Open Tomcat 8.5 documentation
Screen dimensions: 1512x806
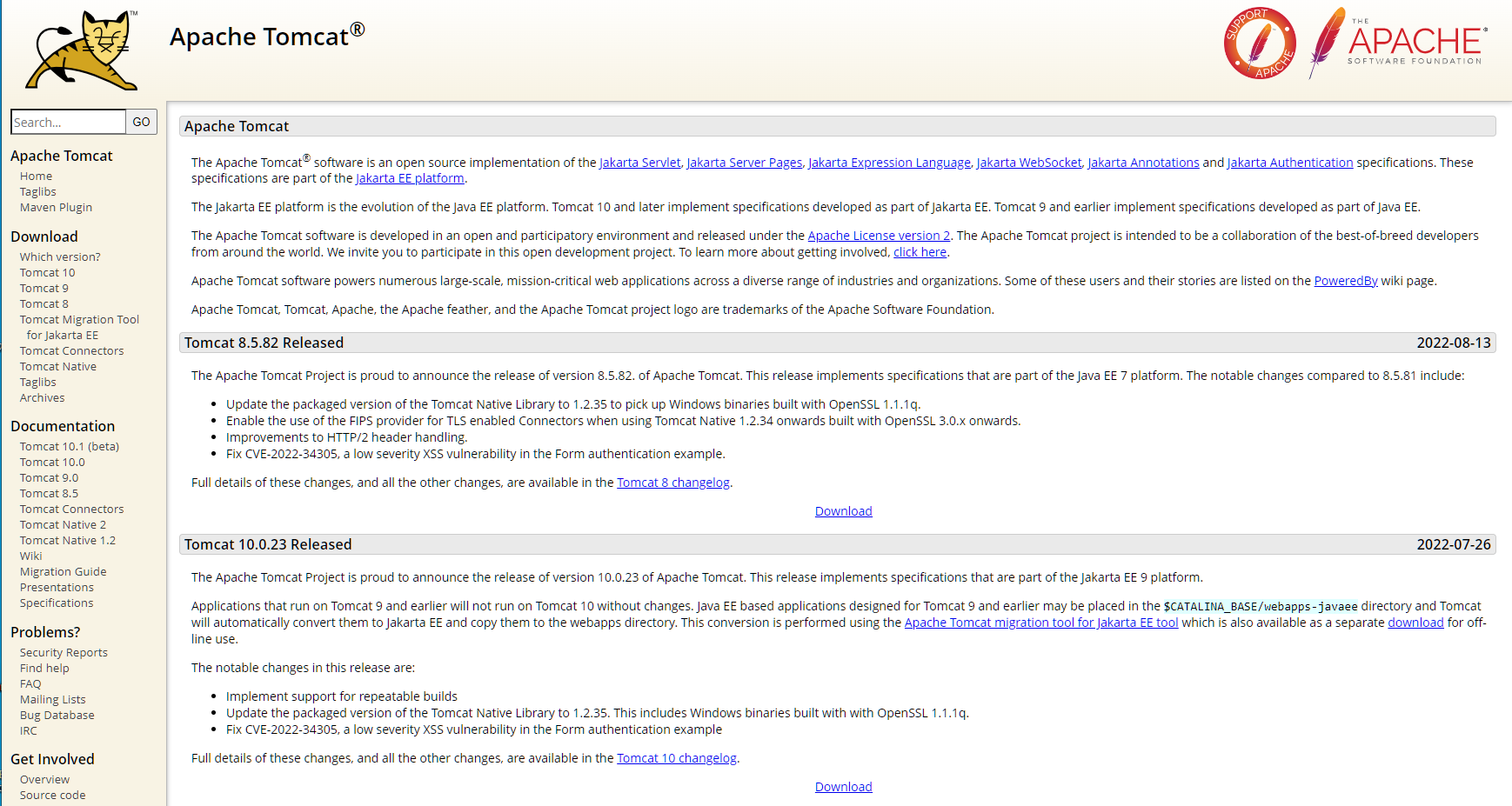[x=50, y=493]
